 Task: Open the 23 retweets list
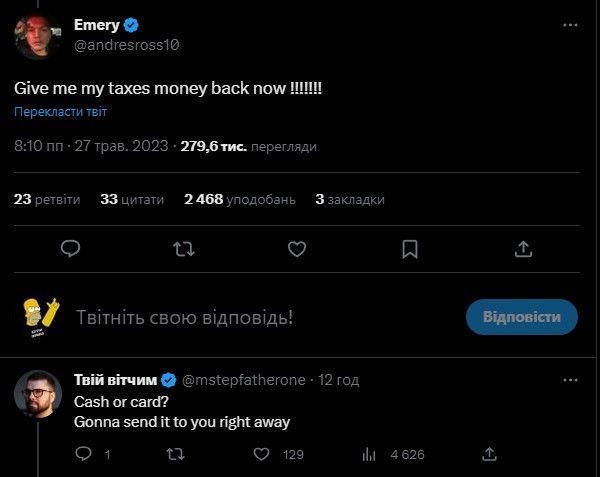click(47, 199)
